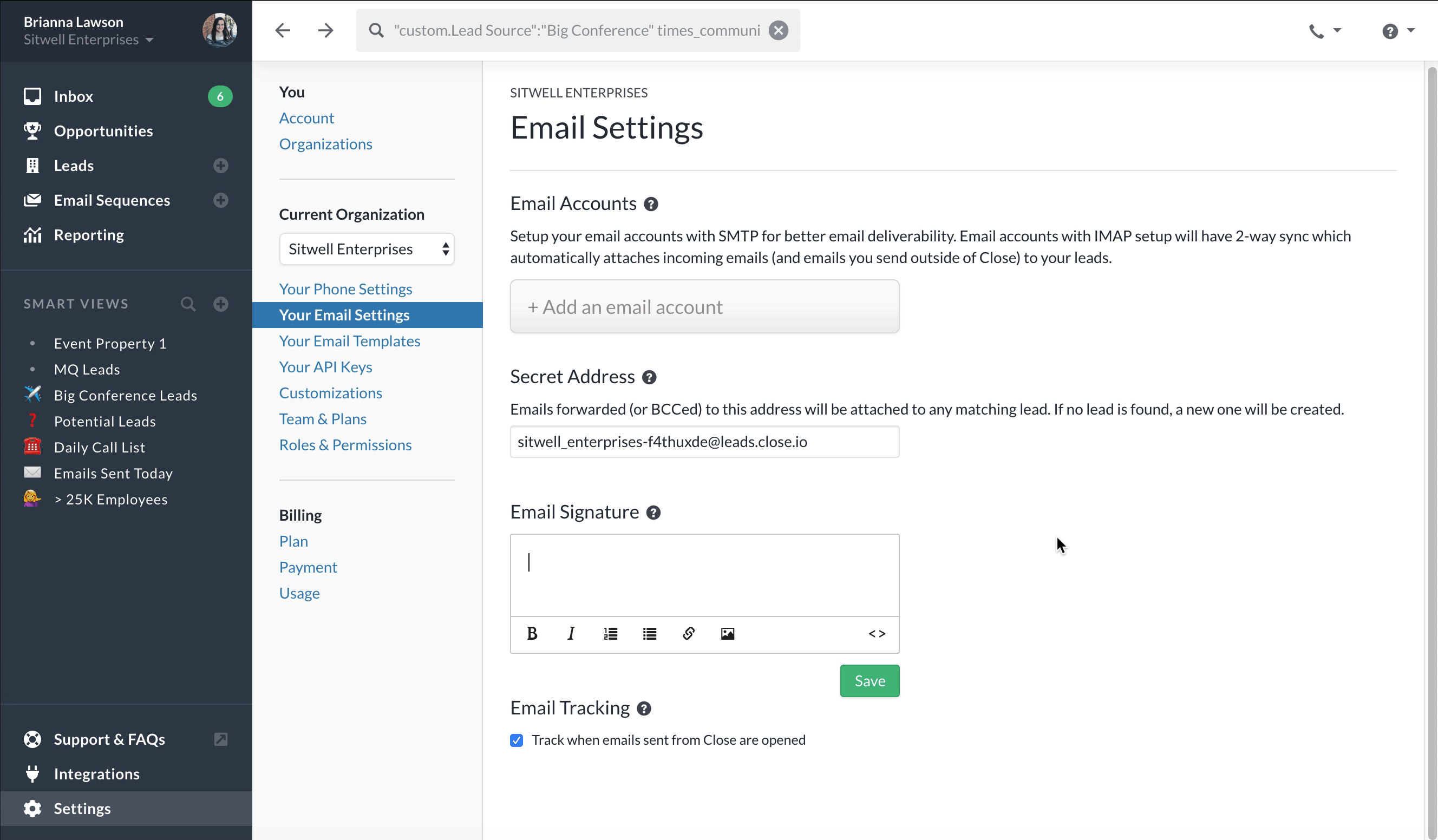Insert a numbered list in signature
This screenshot has height=840, width=1438.
(611, 634)
